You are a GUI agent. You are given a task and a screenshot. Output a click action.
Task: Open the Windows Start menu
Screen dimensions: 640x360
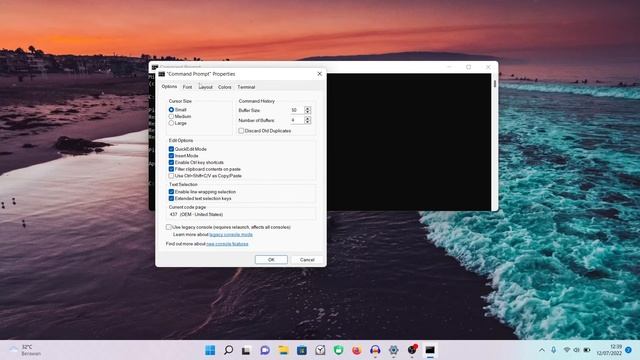(210, 350)
